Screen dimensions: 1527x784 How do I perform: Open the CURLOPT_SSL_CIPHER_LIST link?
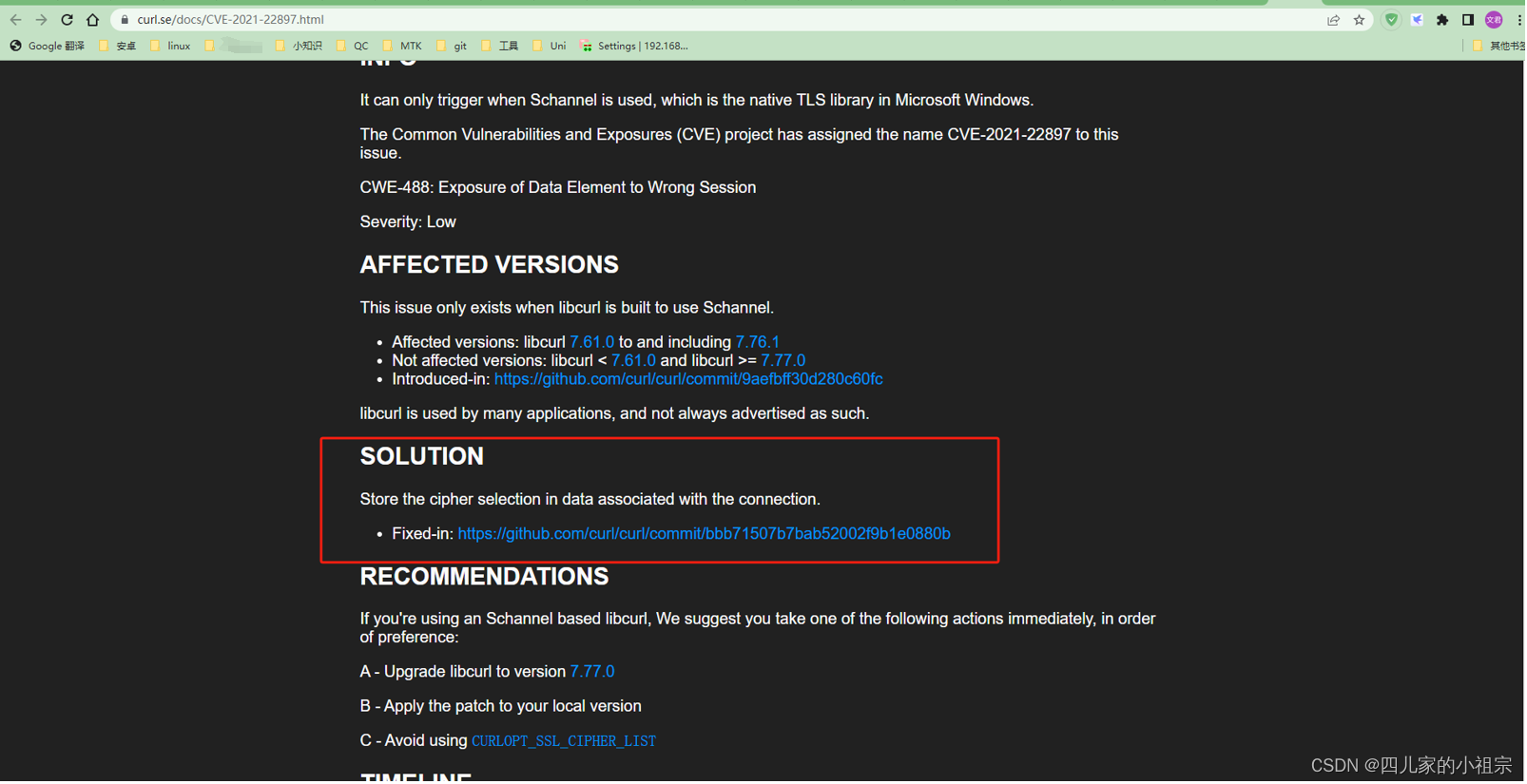(564, 741)
